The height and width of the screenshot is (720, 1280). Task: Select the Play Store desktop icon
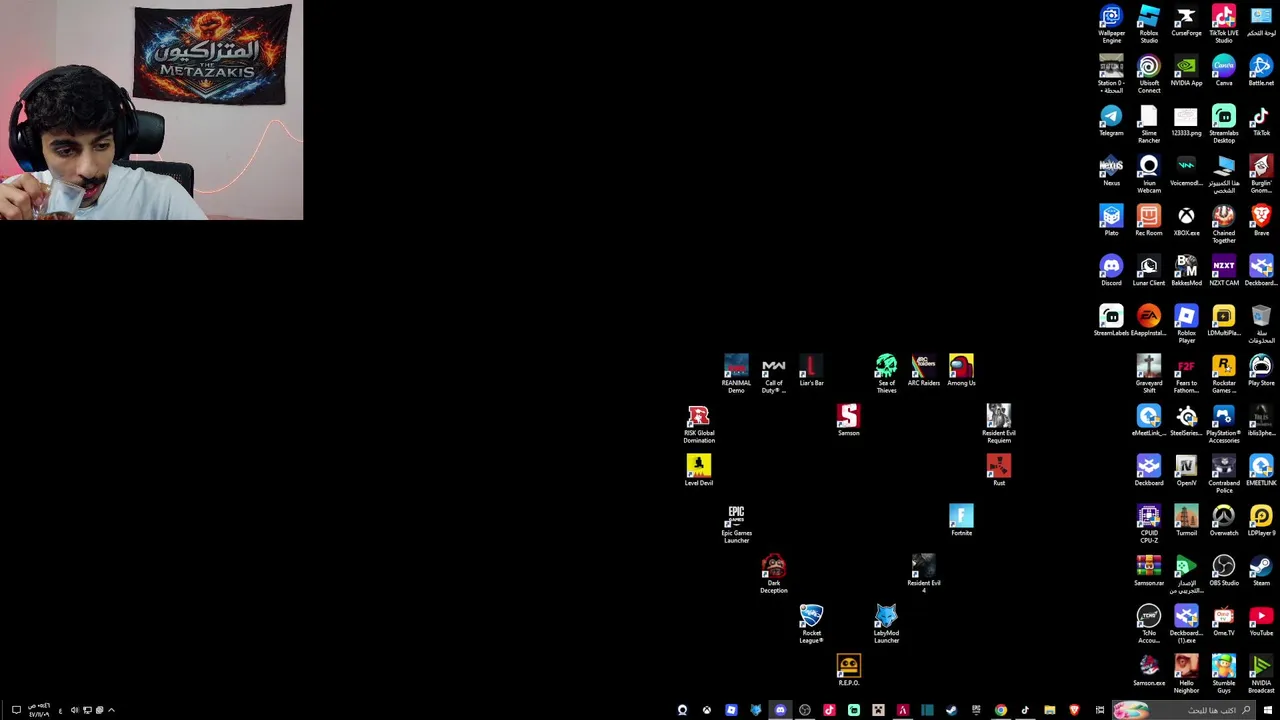coord(1261,371)
